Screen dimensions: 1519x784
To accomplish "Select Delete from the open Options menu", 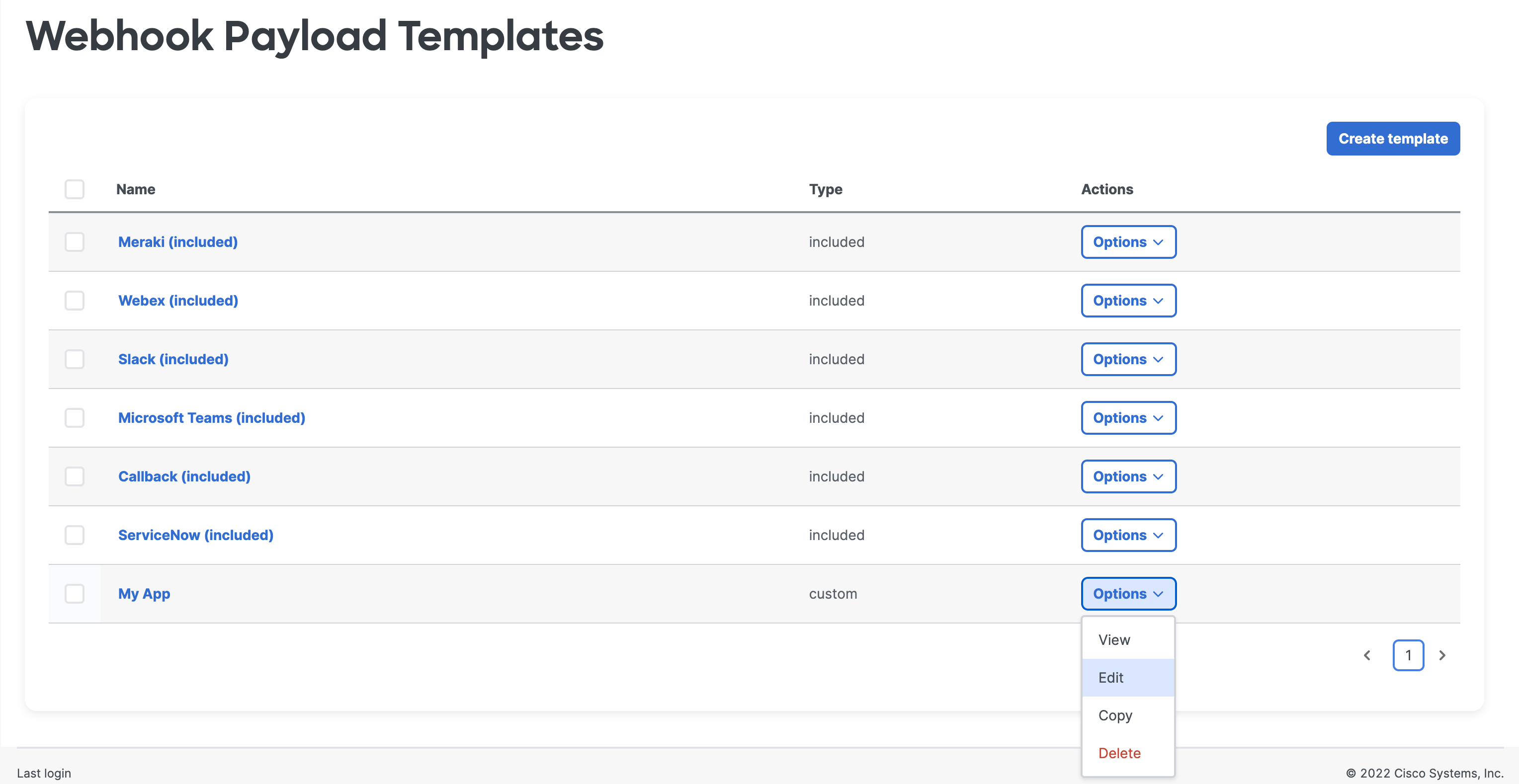I will click(x=1119, y=753).
